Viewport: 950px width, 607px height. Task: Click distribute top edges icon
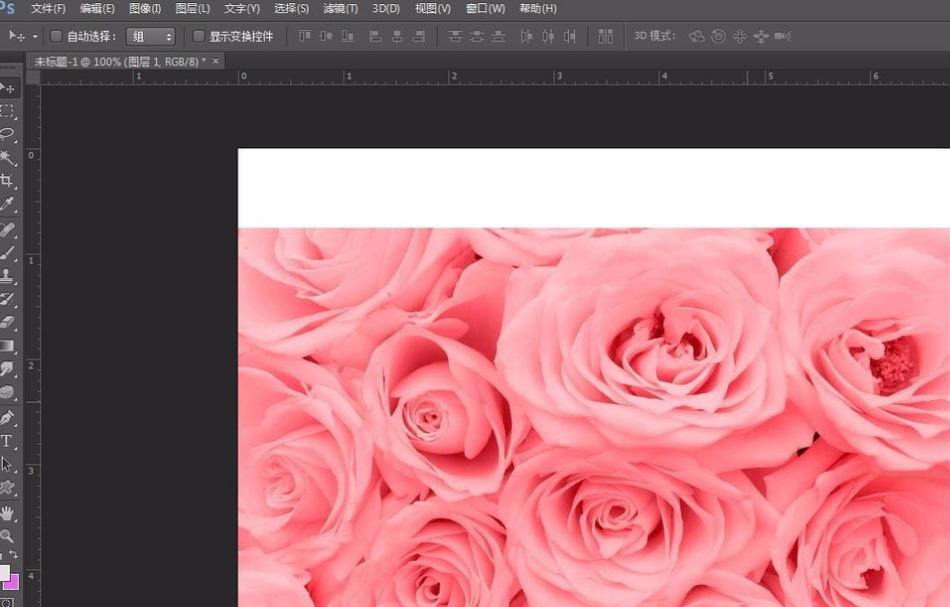(x=454, y=36)
